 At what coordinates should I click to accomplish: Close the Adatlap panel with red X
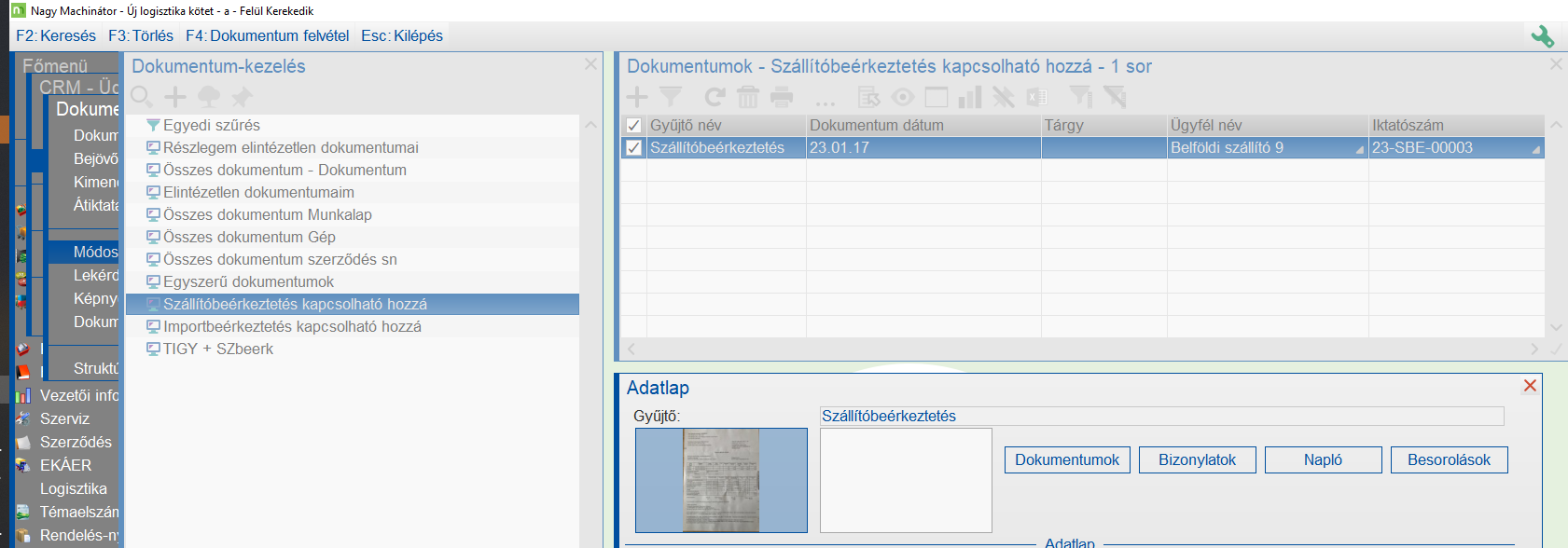[1530, 386]
